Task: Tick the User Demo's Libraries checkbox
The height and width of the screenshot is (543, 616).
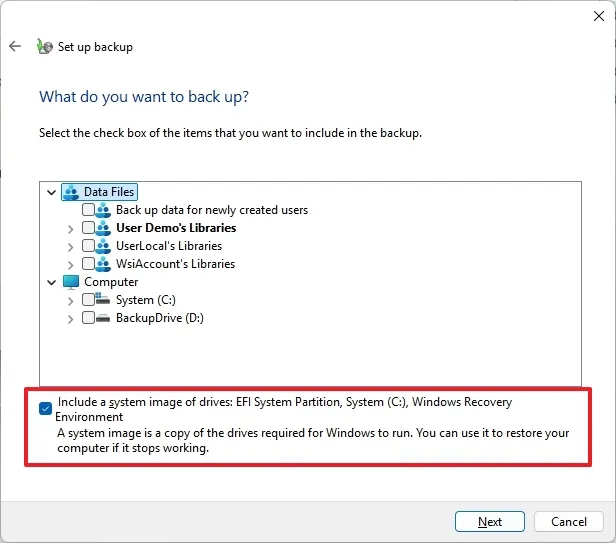Action: tap(88, 227)
